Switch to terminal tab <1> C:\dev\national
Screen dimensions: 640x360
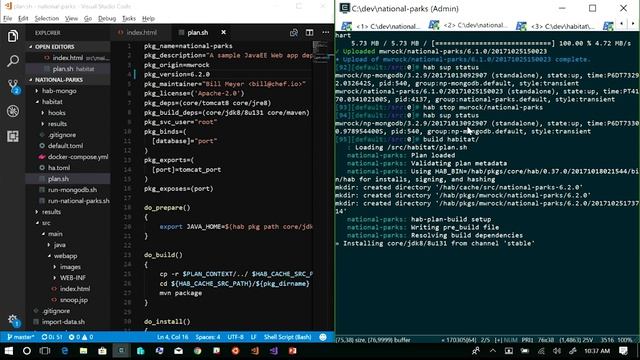coord(380,26)
